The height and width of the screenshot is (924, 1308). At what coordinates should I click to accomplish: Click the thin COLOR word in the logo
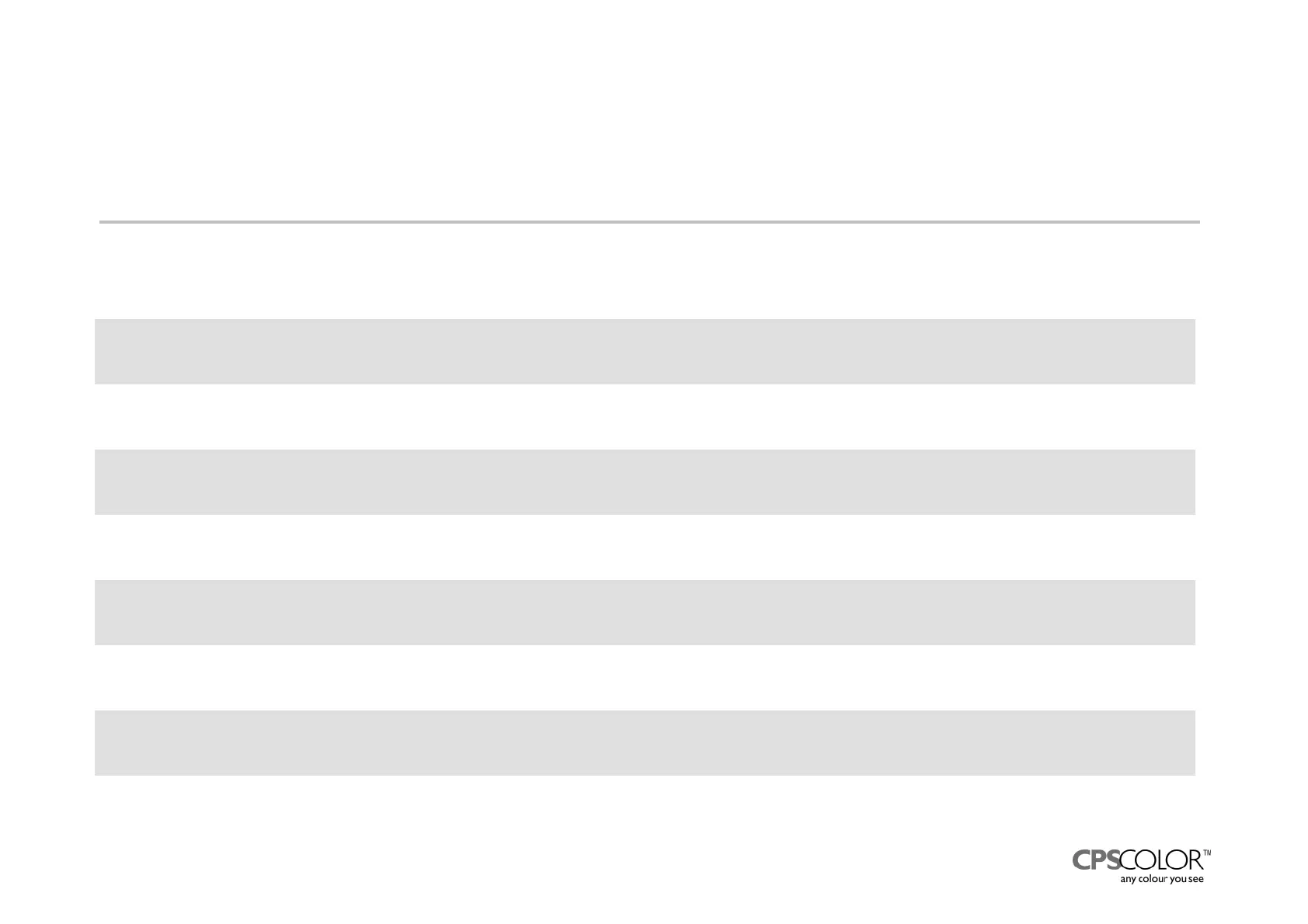tap(1161, 860)
